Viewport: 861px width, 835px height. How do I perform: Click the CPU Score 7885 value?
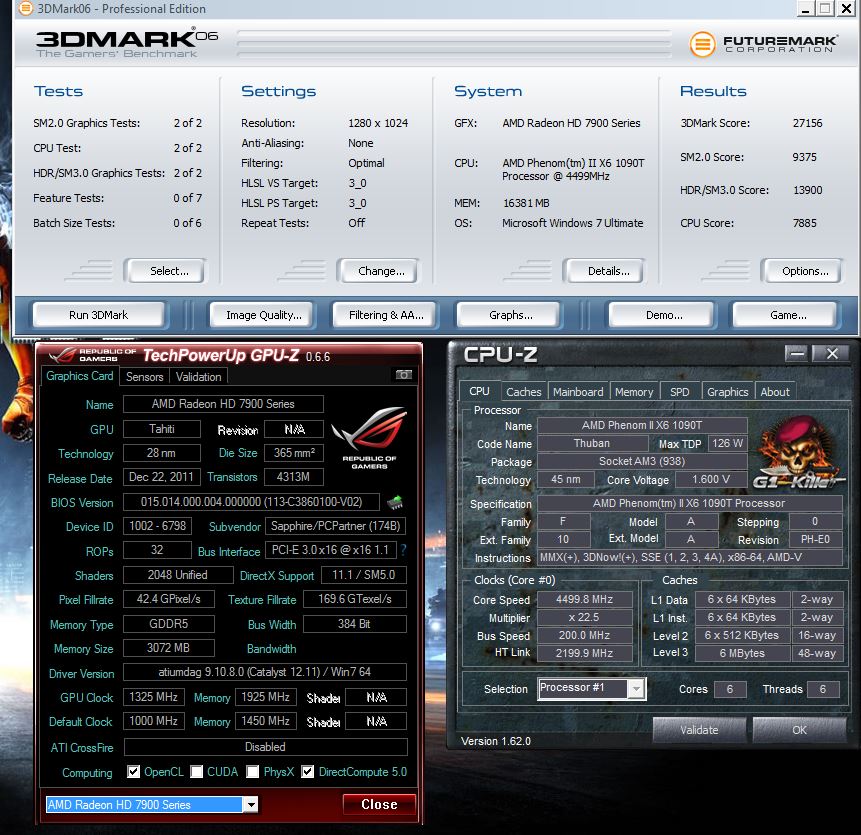pyautogui.click(x=804, y=223)
